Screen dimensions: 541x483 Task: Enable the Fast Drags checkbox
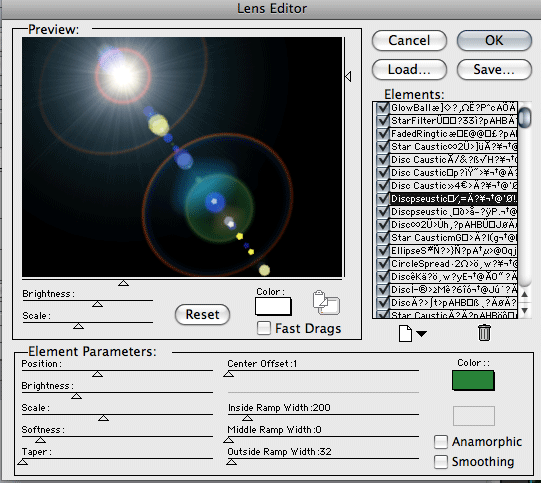pyautogui.click(x=264, y=328)
